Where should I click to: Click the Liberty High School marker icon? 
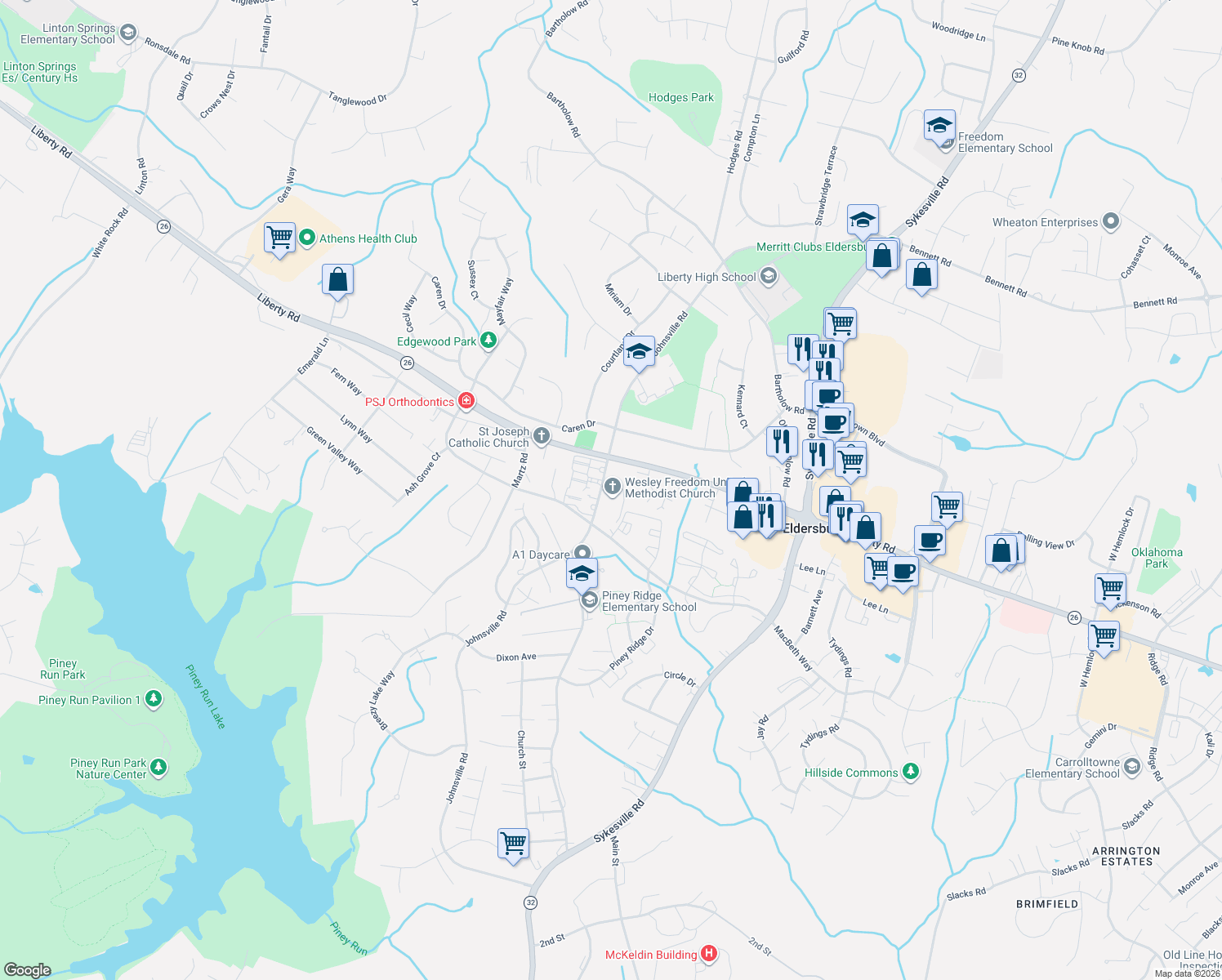768,276
